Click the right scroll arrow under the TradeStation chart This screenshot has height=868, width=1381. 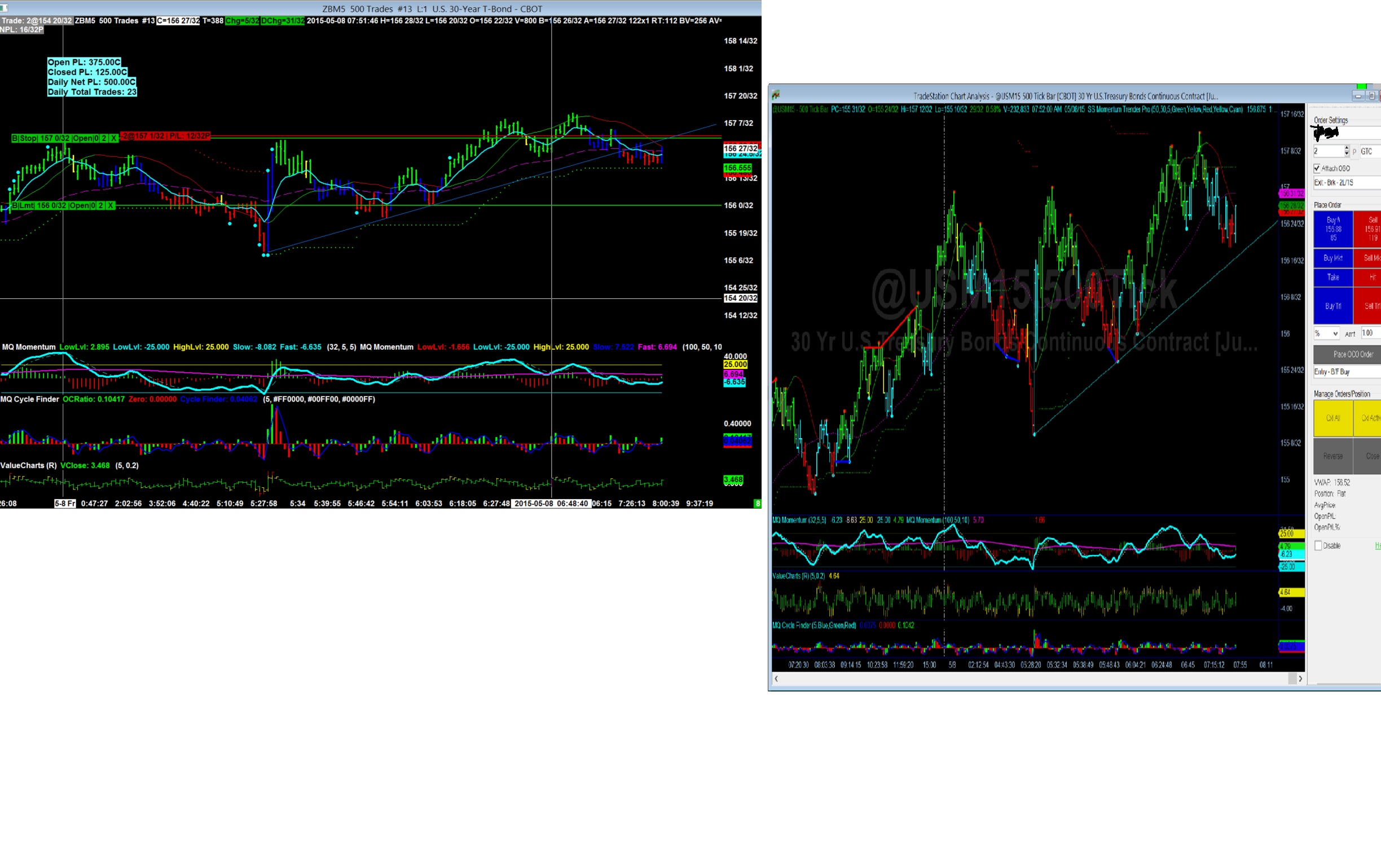(1300, 679)
